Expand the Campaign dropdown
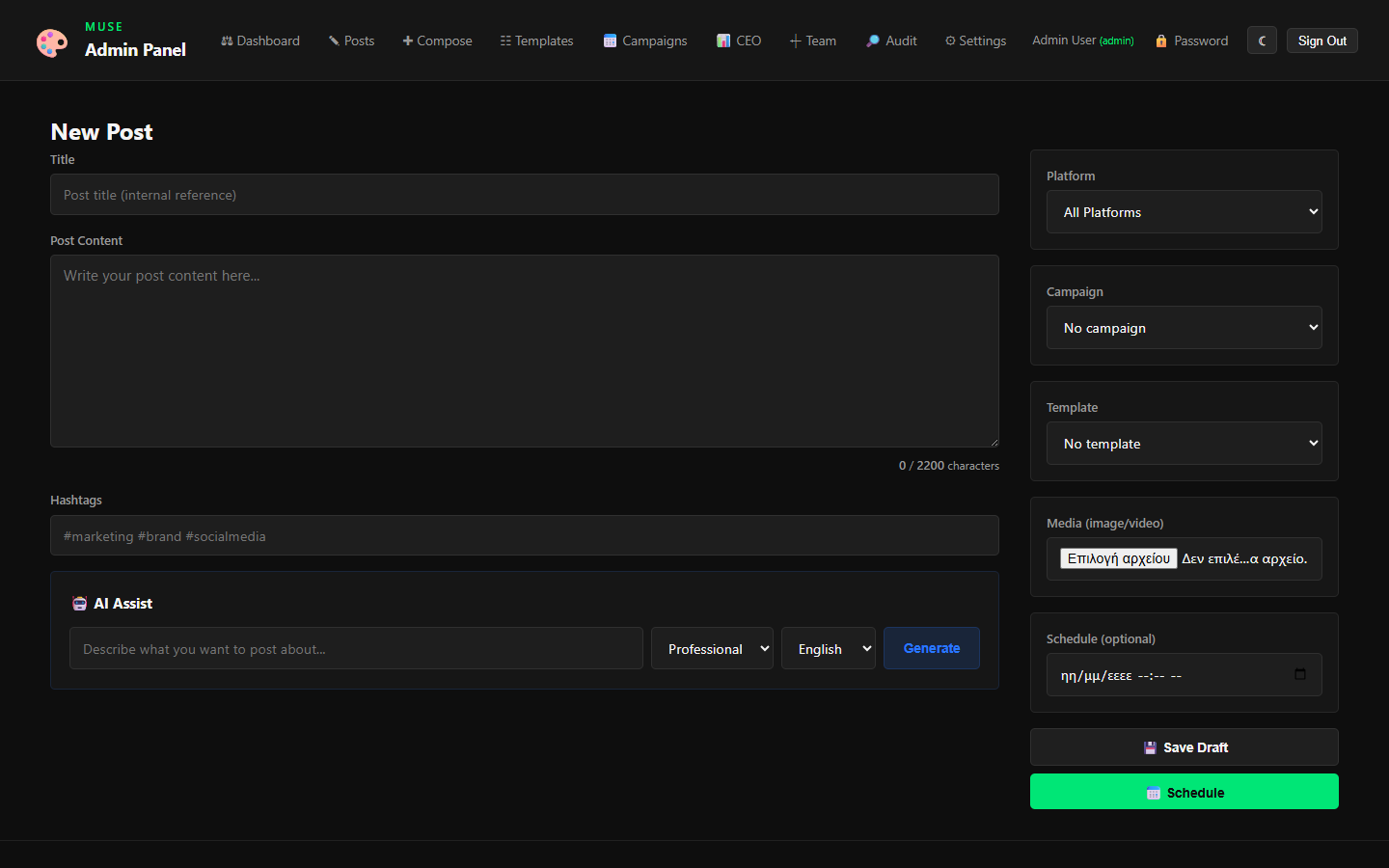The width and height of the screenshot is (1389, 868). 1184,328
